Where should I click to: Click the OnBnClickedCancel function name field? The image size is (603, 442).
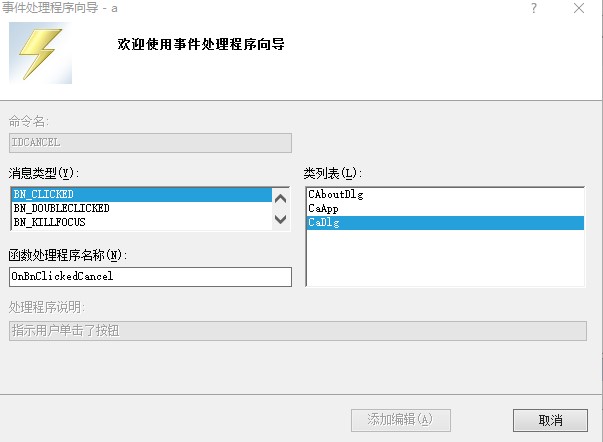(x=150, y=276)
